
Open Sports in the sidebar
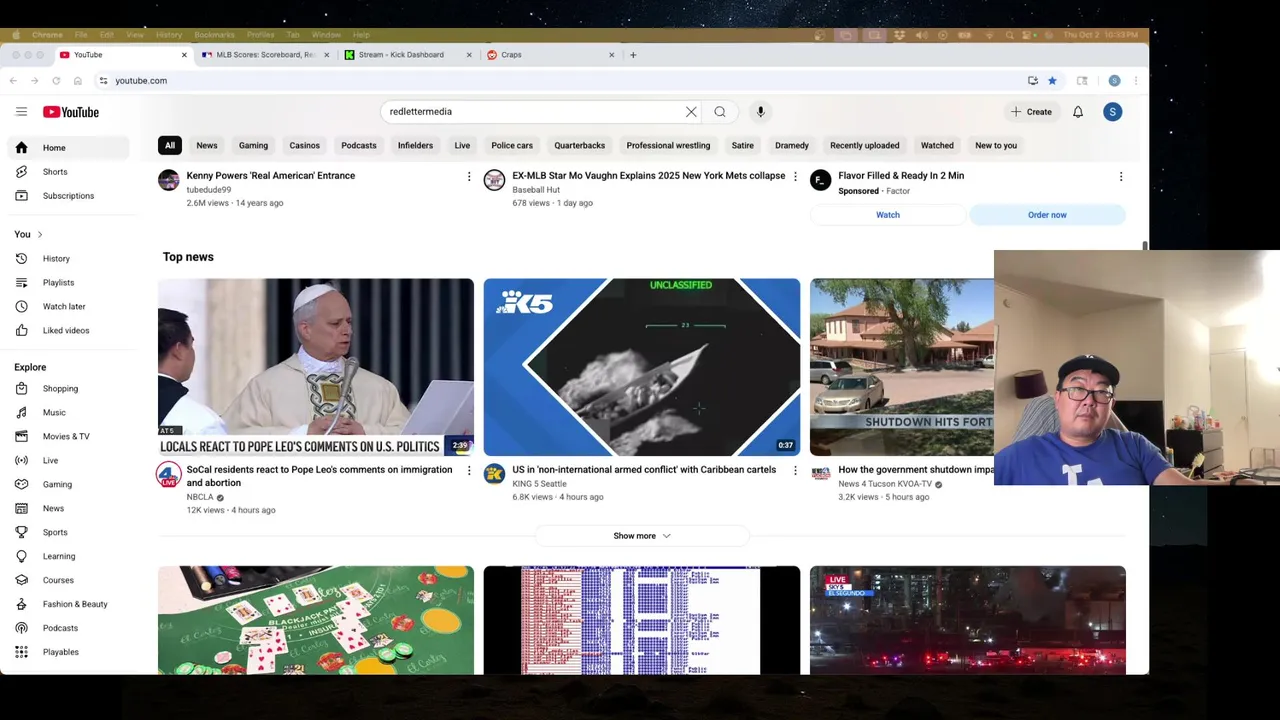(x=68, y=532)
